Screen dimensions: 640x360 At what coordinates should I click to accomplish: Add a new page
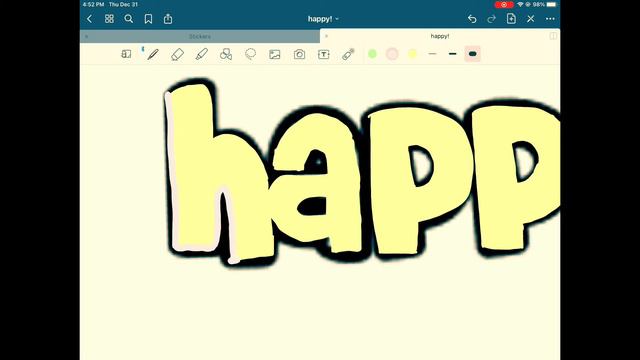[511, 19]
